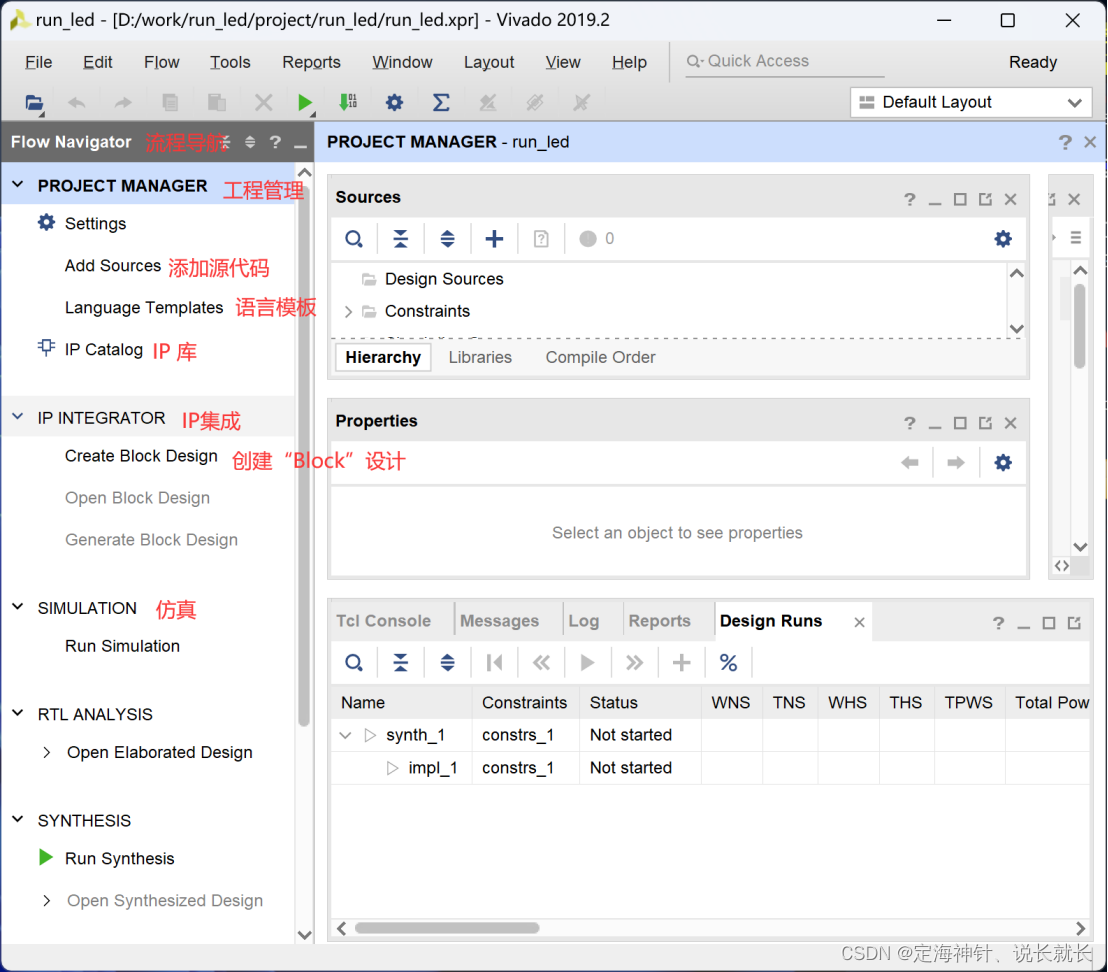Collapse RTL ANALYSIS section
This screenshot has width=1108, height=972.
point(18,713)
